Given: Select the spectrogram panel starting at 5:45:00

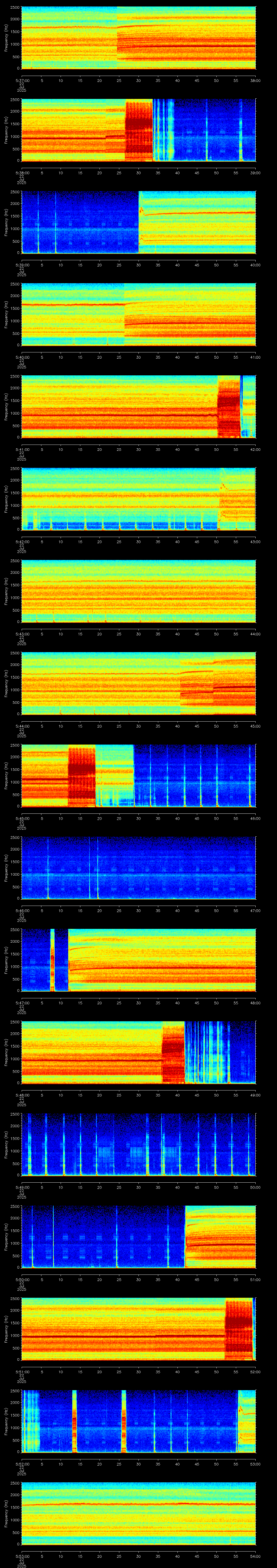Looking at the screenshot, I should [x=139, y=775].
